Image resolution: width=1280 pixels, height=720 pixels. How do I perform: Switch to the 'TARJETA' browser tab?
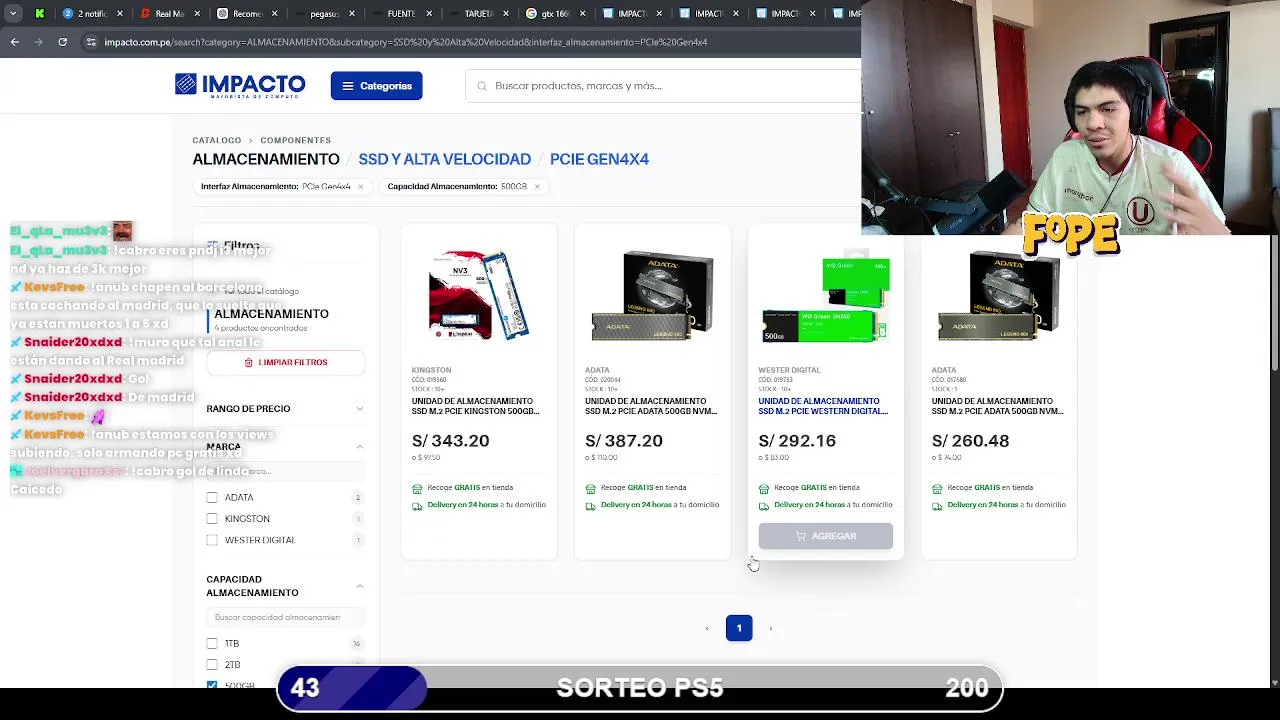point(477,13)
